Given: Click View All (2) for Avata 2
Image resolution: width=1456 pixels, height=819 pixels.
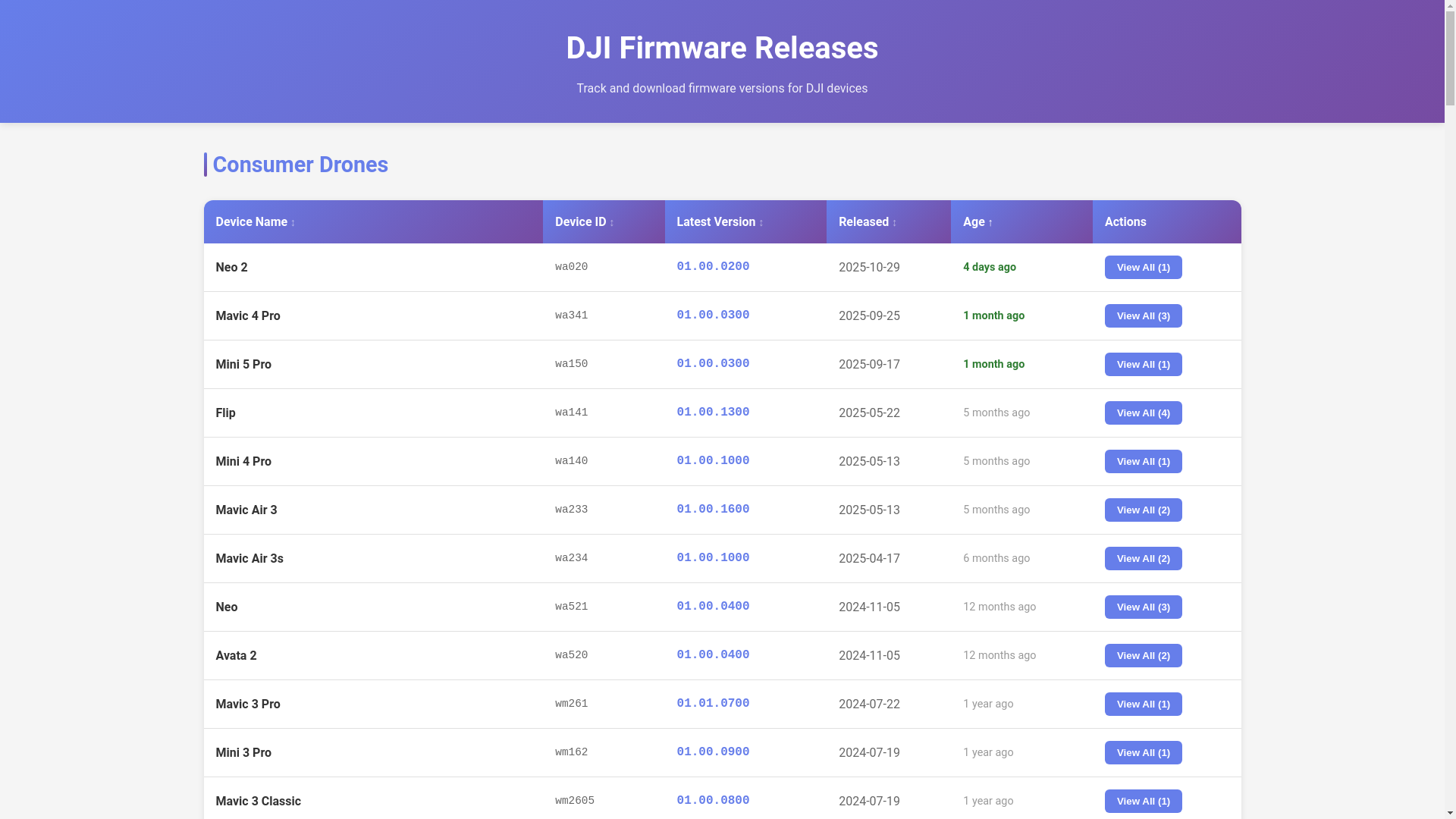Looking at the screenshot, I should click(x=1143, y=656).
